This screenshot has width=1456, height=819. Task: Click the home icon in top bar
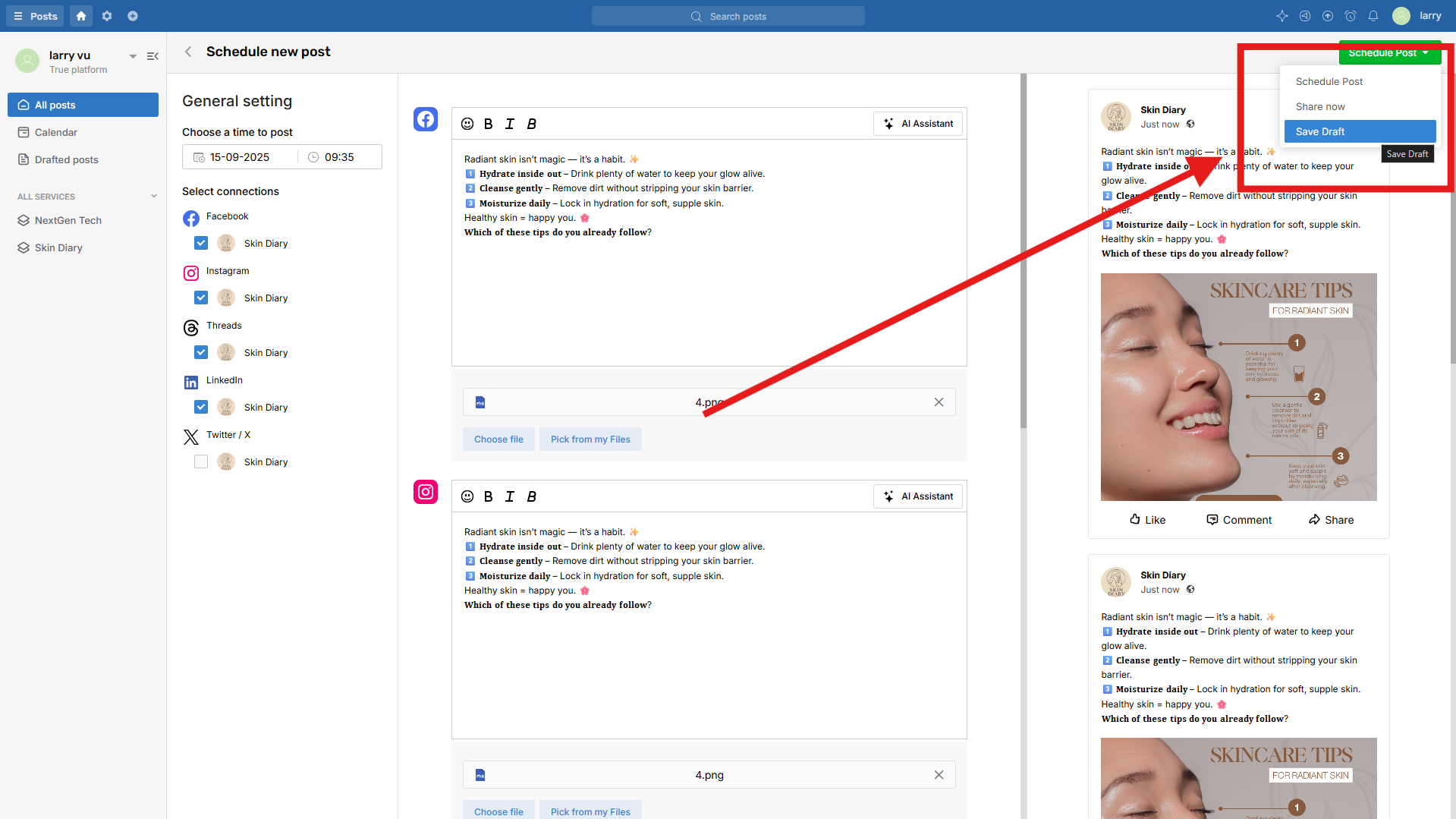81,16
